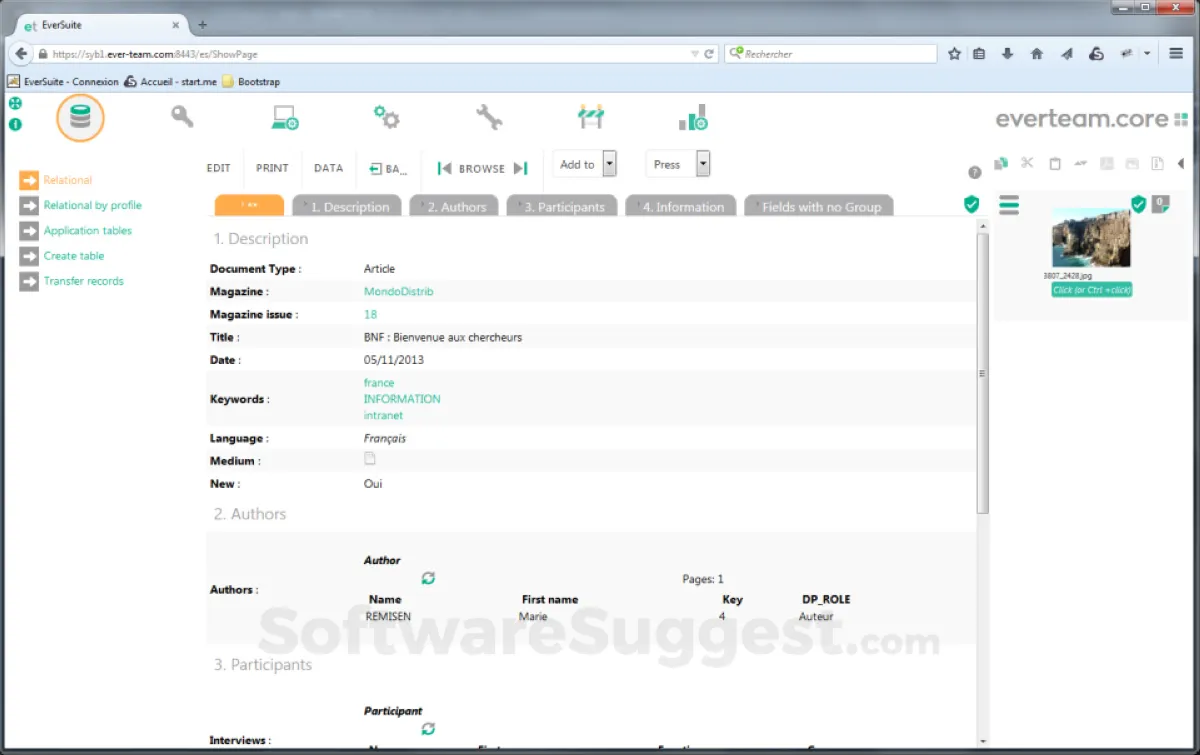Click the scissors cut icon
The width and height of the screenshot is (1200, 755).
tap(1027, 163)
